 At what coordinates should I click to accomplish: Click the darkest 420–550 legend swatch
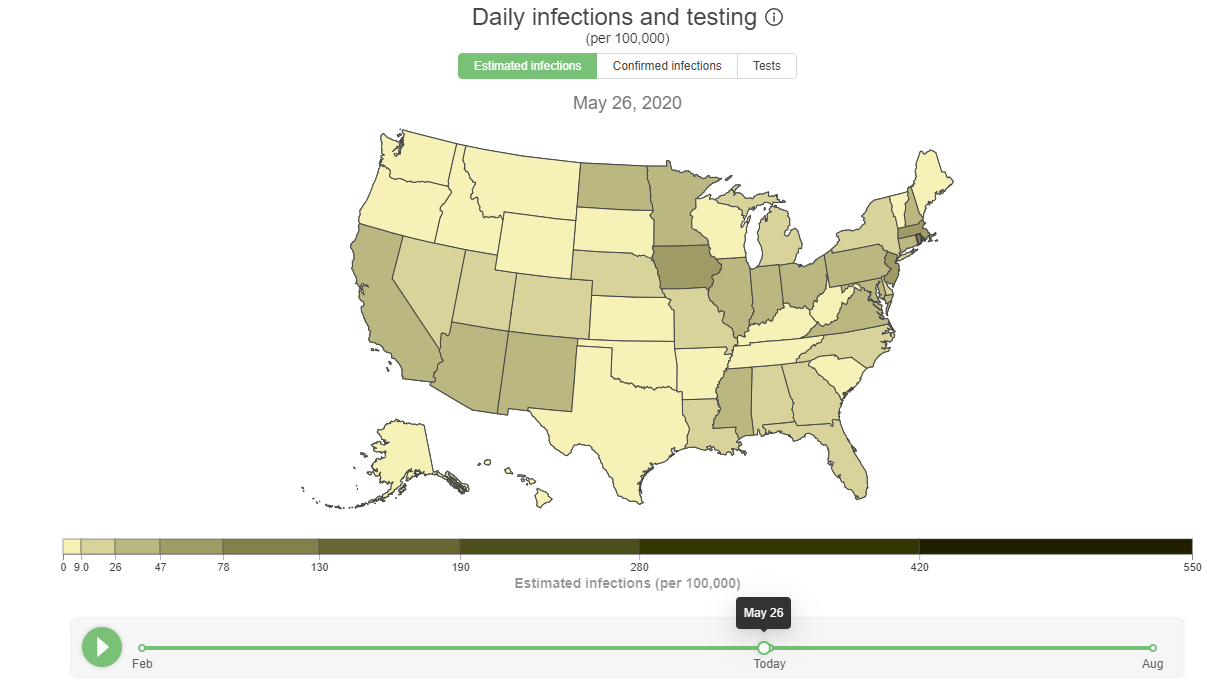pos(1056,546)
